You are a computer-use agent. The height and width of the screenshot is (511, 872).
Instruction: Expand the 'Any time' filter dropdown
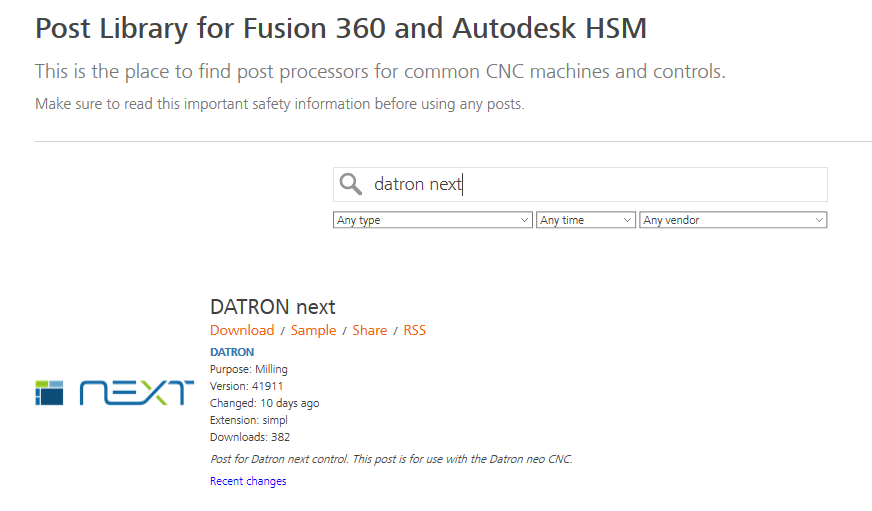[586, 220]
